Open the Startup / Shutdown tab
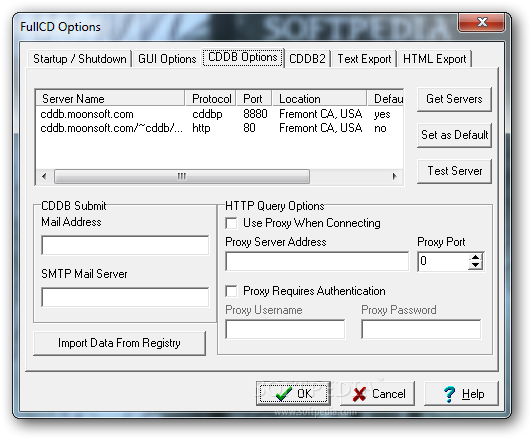Viewport: 532px width, 439px height. point(79,59)
